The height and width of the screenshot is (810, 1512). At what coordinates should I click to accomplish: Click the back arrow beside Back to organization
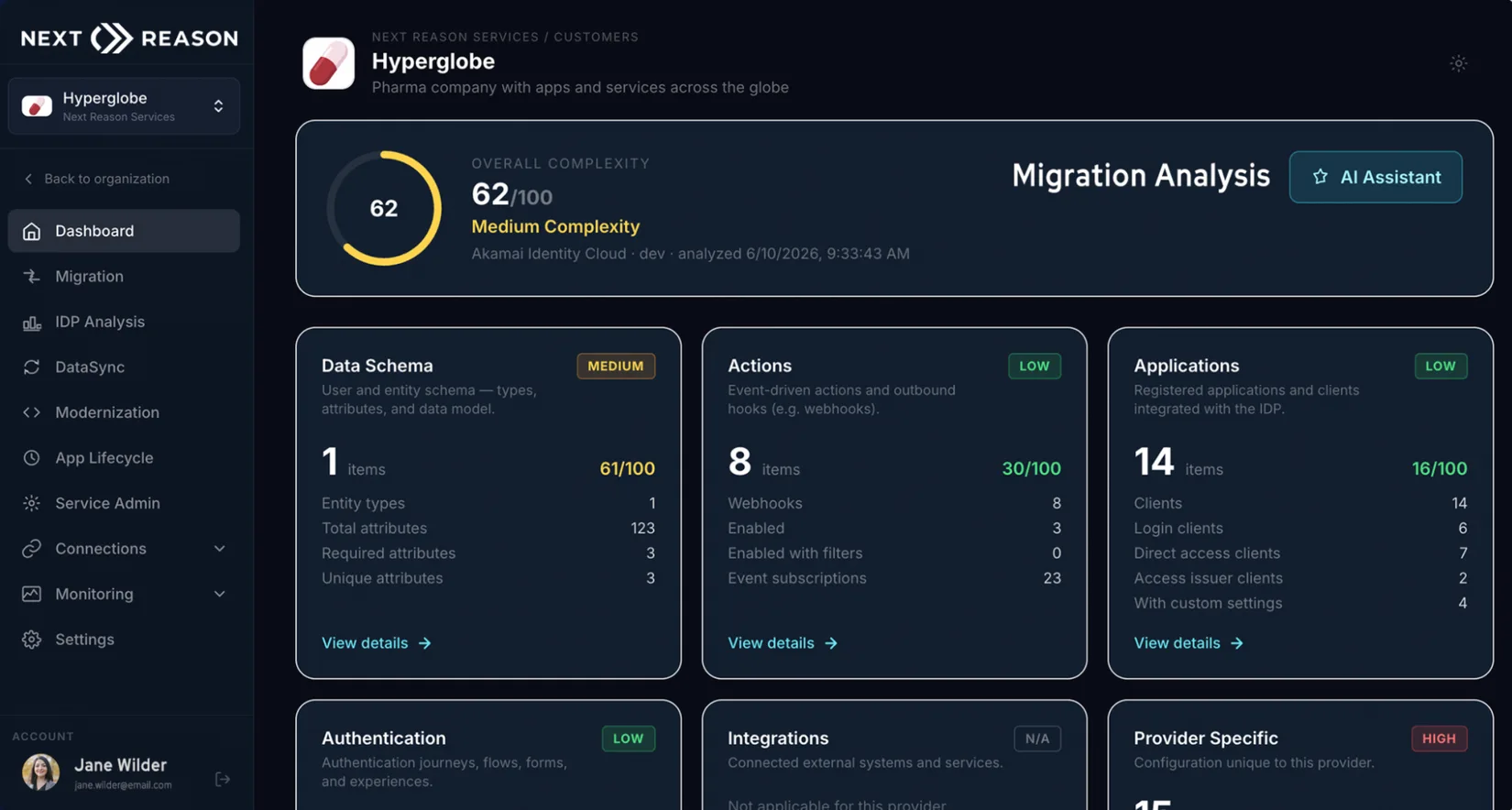[x=28, y=179]
